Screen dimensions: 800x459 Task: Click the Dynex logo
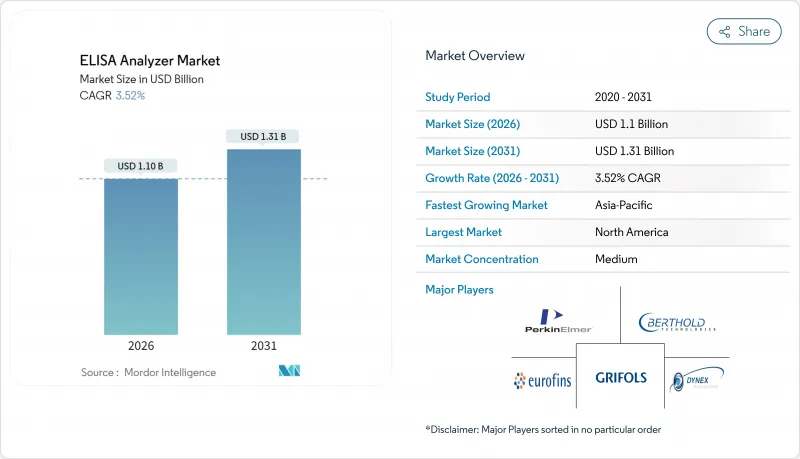pos(697,379)
